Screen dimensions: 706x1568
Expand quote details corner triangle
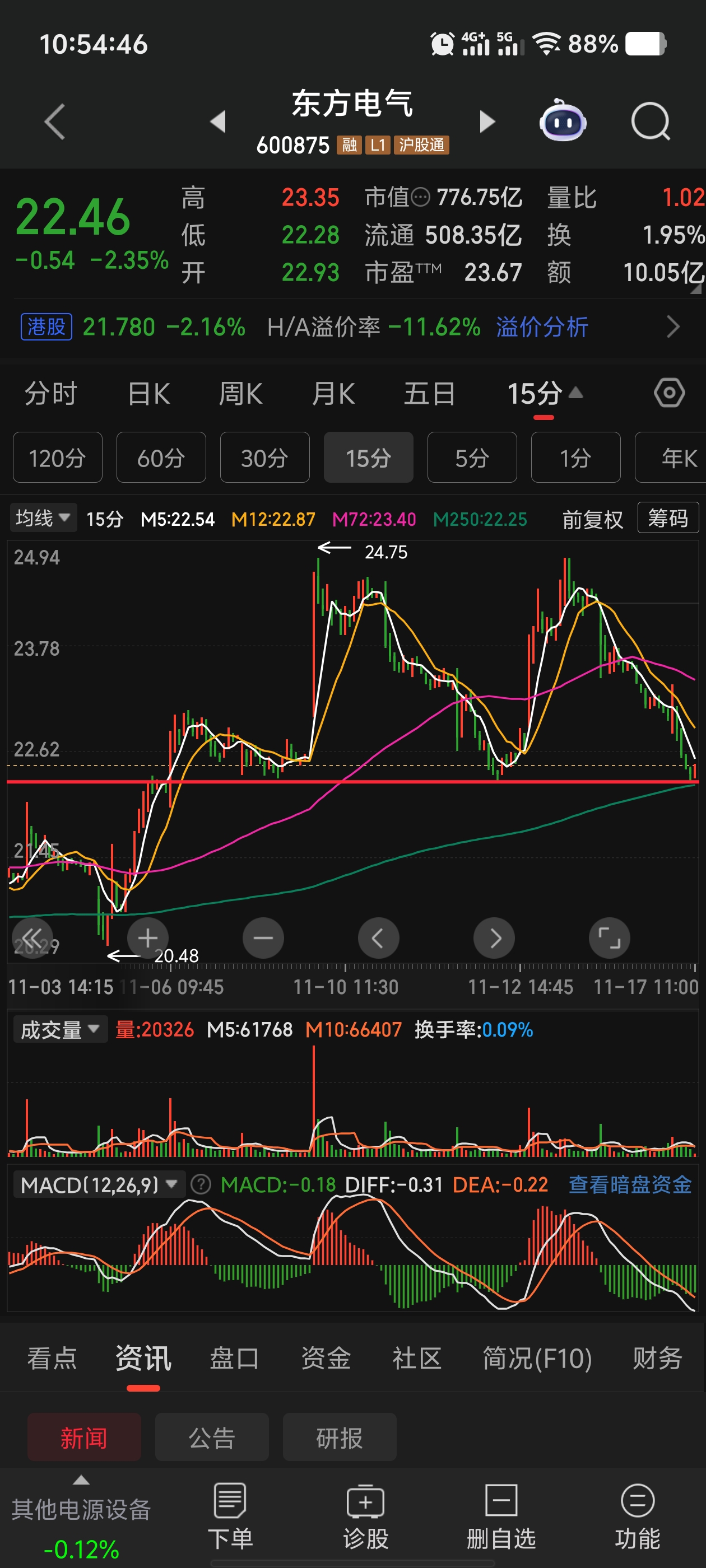click(x=696, y=289)
